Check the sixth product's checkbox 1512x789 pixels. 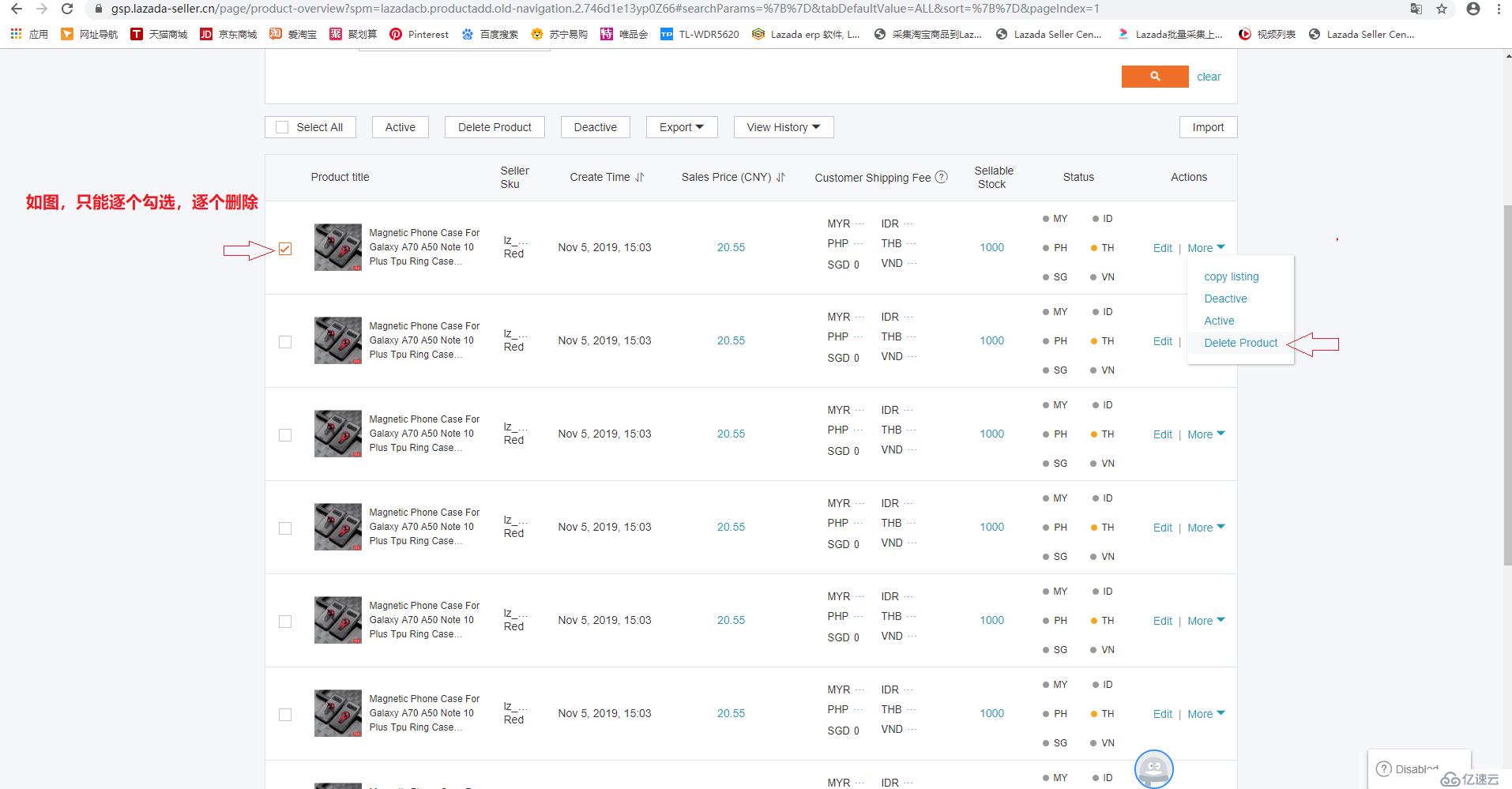coord(285,715)
